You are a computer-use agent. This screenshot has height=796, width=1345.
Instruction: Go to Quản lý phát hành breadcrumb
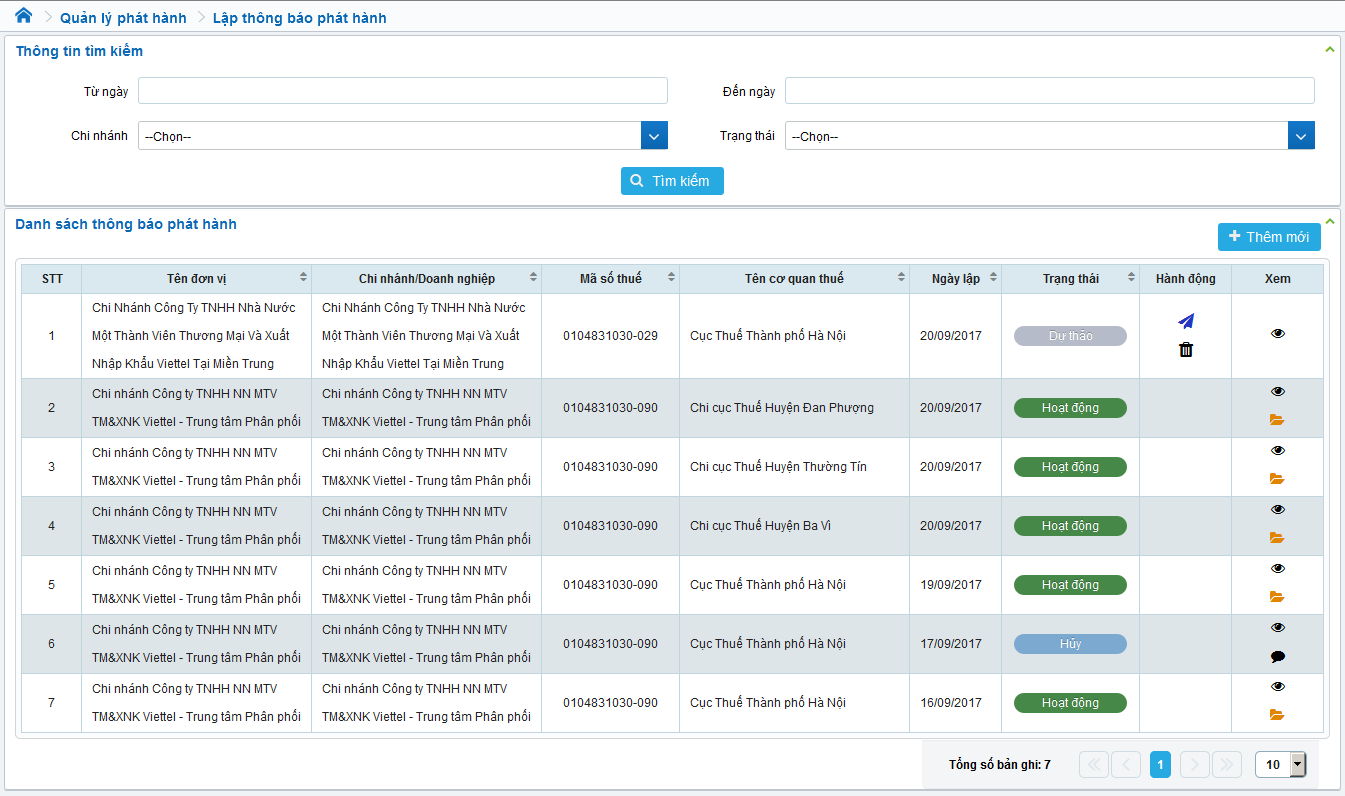123,18
